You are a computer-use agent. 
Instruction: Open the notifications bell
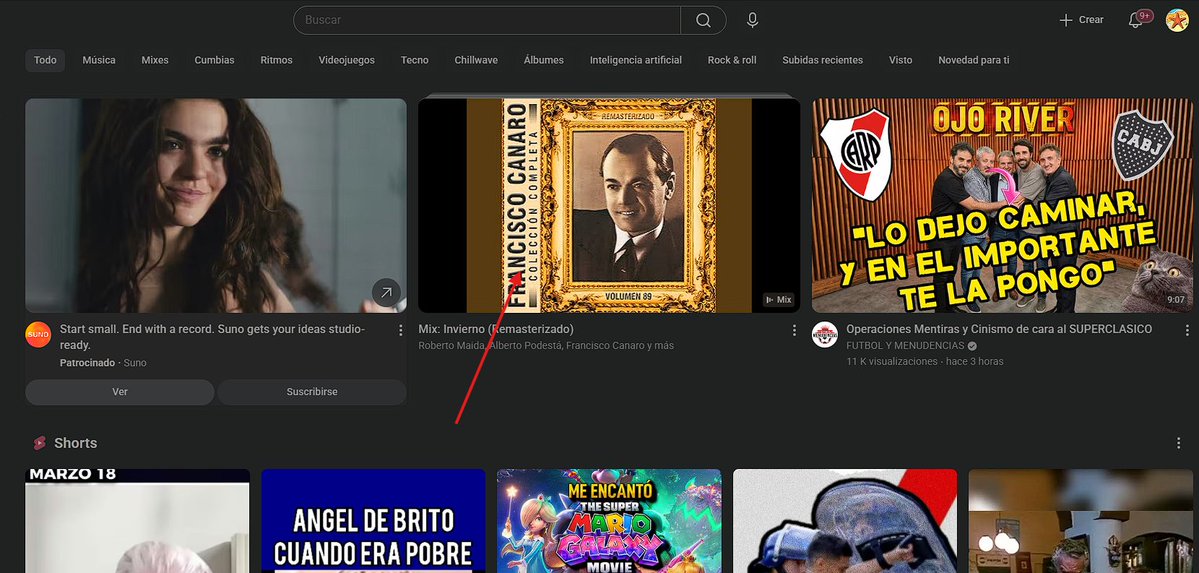[1136, 20]
